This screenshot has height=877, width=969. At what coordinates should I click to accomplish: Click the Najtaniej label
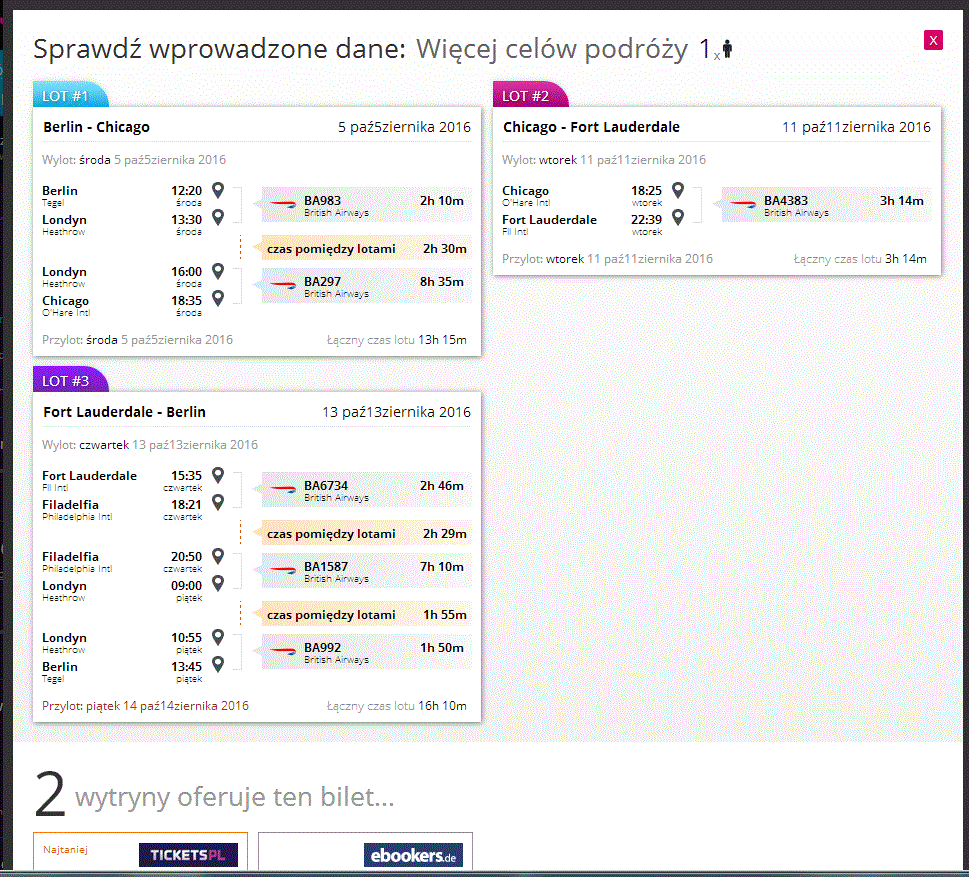pos(65,849)
